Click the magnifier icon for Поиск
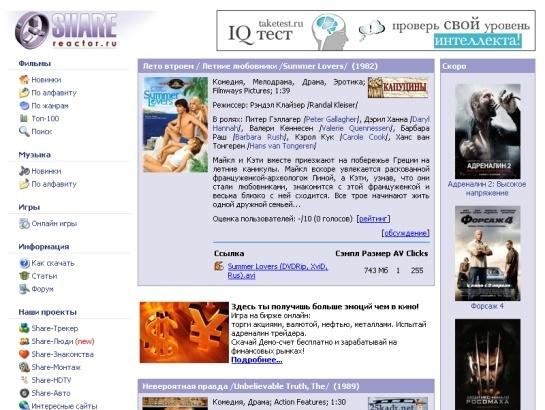 tap(24, 131)
